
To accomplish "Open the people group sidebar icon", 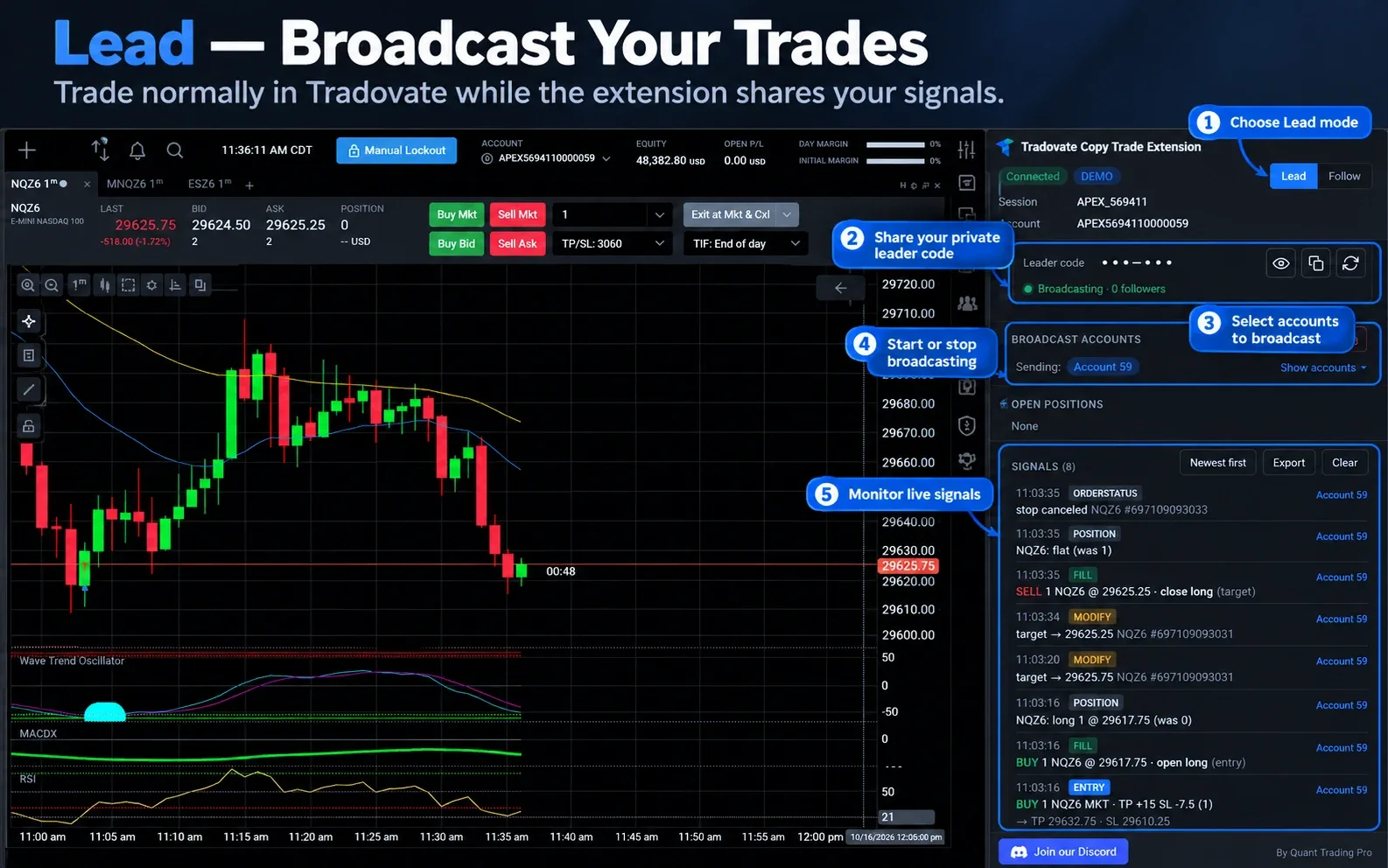I will click(967, 304).
